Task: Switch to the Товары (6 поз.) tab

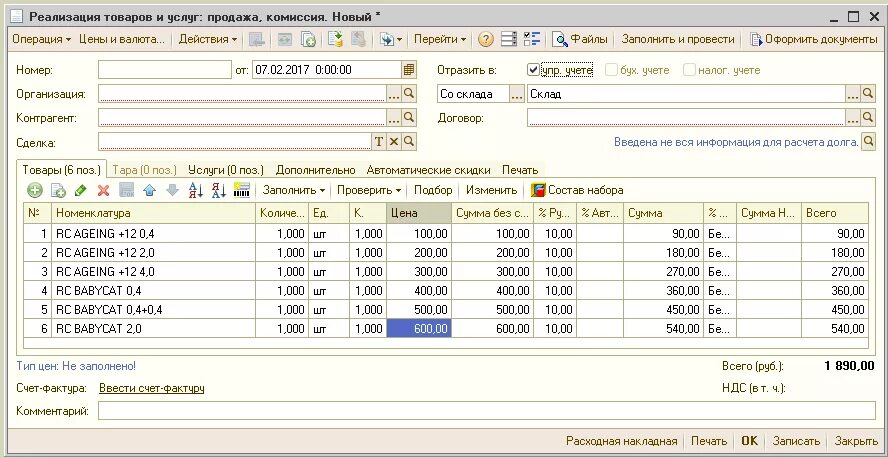Action: click(x=61, y=170)
